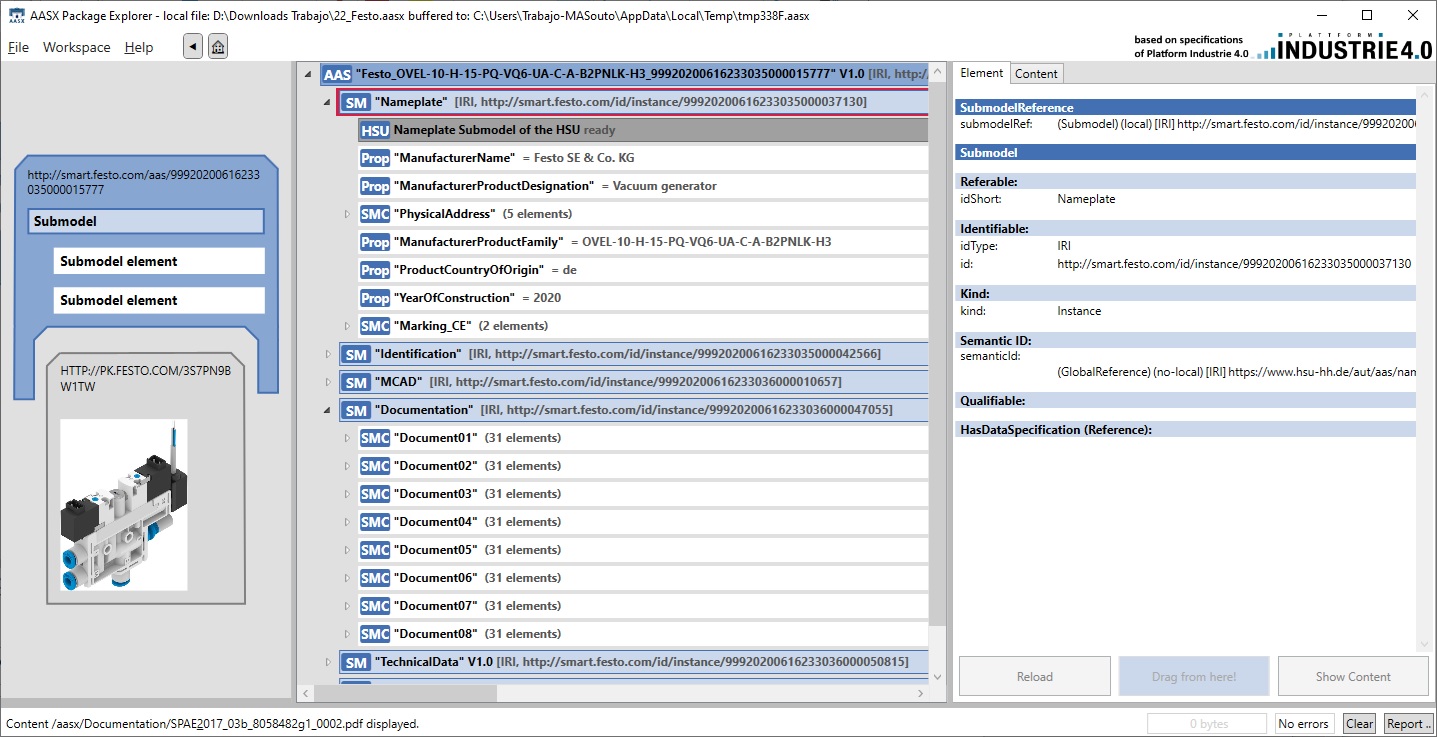The width and height of the screenshot is (1437, 737).
Task: Collapse the Documentation submodel
Action: click(328, 410)
